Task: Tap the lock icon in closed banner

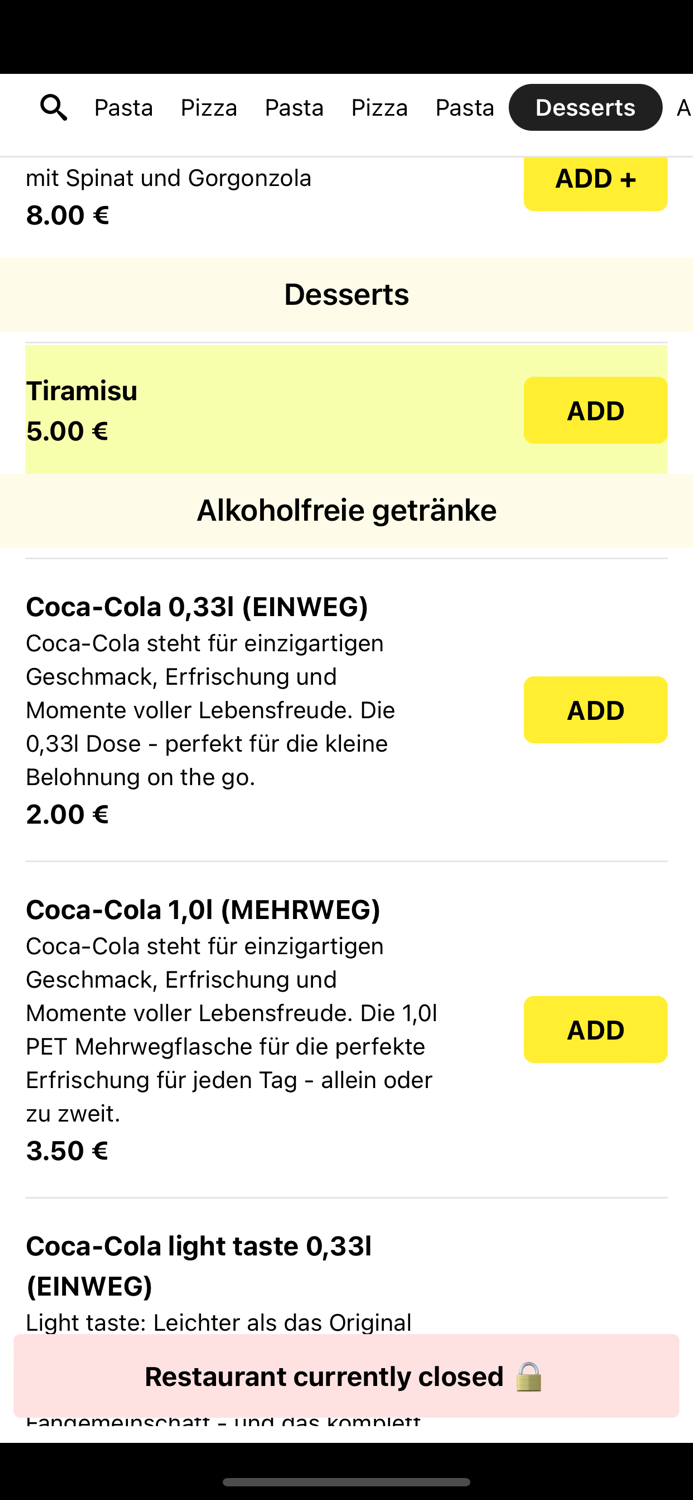Action: (x=529, y=1376)
